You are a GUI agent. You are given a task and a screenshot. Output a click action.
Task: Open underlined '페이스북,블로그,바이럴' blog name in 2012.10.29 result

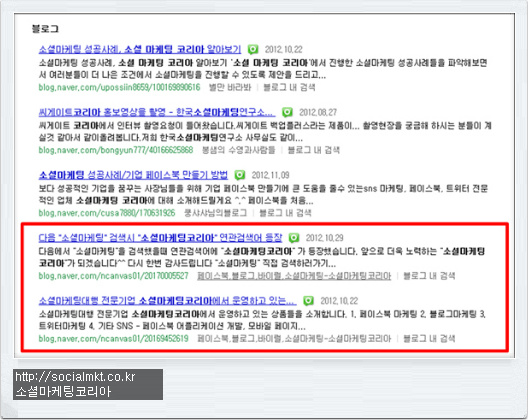[294, 276]
